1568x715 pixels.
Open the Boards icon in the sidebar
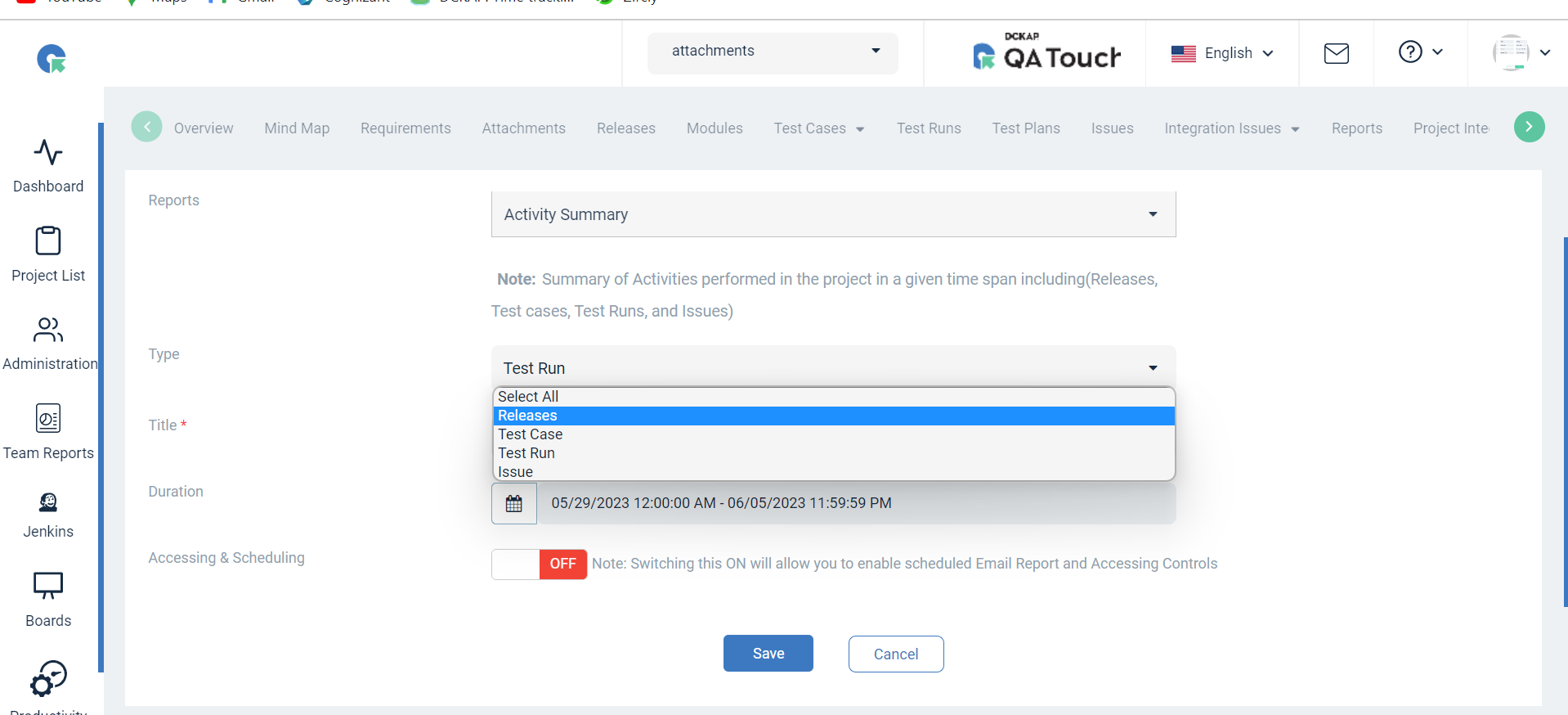point(48,586)
